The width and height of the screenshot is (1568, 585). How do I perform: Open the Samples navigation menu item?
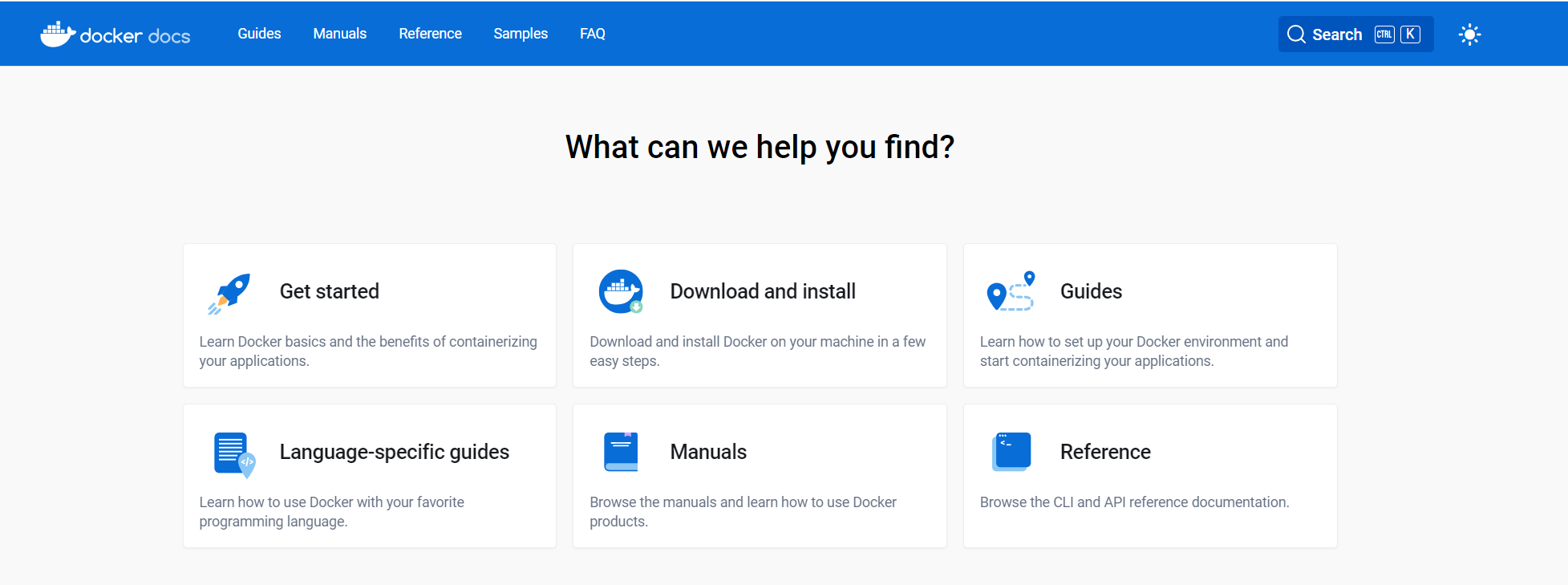(521, 34)
